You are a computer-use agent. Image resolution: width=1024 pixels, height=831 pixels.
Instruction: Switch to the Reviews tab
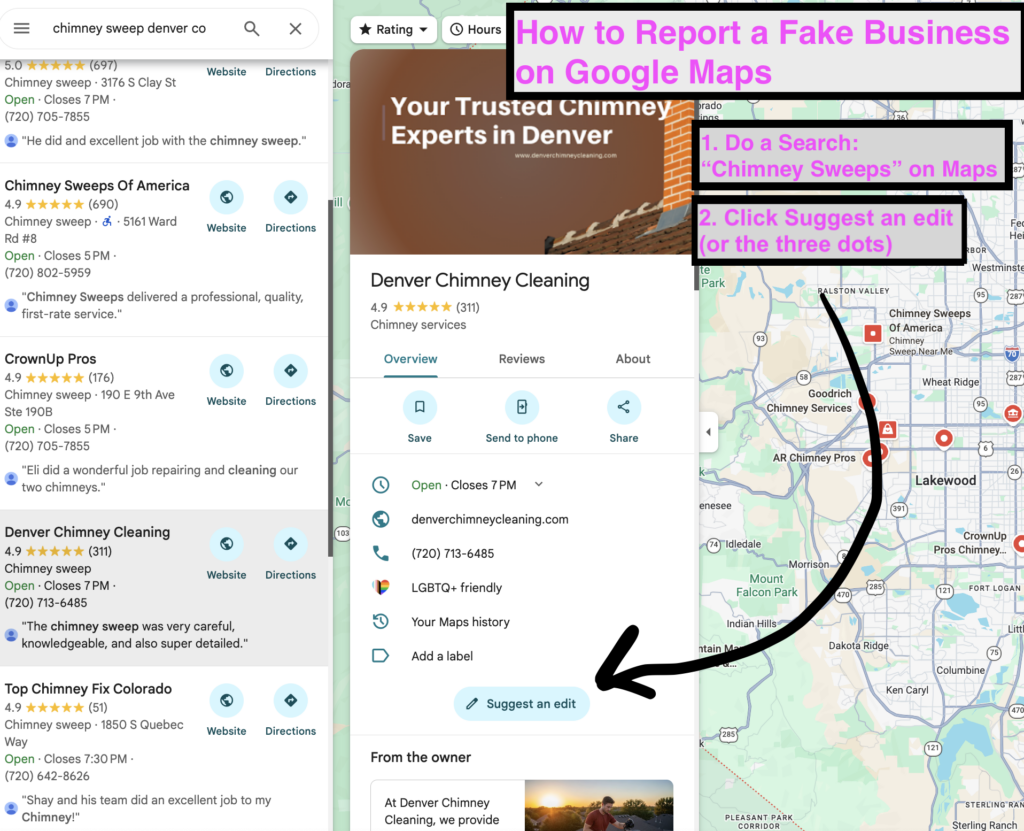pyautogui.click(x=522, y=359)
